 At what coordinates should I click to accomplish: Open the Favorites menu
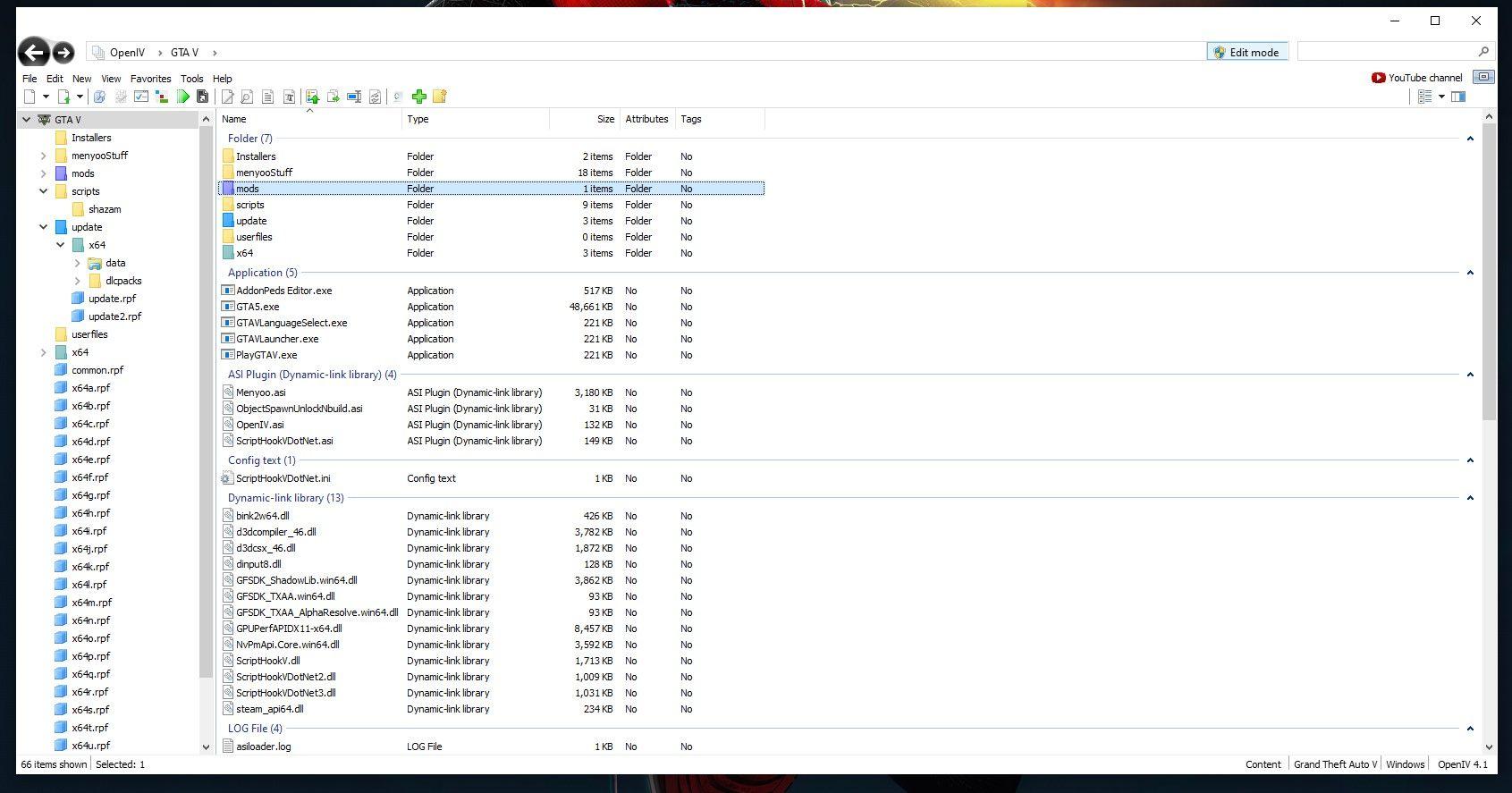pyautogui.click(x=150, y=79)
